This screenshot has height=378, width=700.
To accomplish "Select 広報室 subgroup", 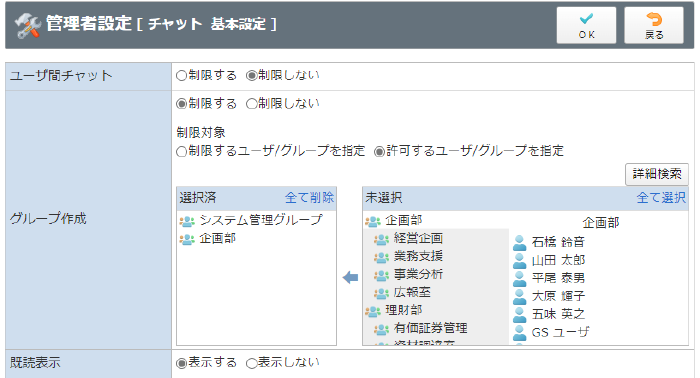I will pyautogui.click(x=412, y=292).
